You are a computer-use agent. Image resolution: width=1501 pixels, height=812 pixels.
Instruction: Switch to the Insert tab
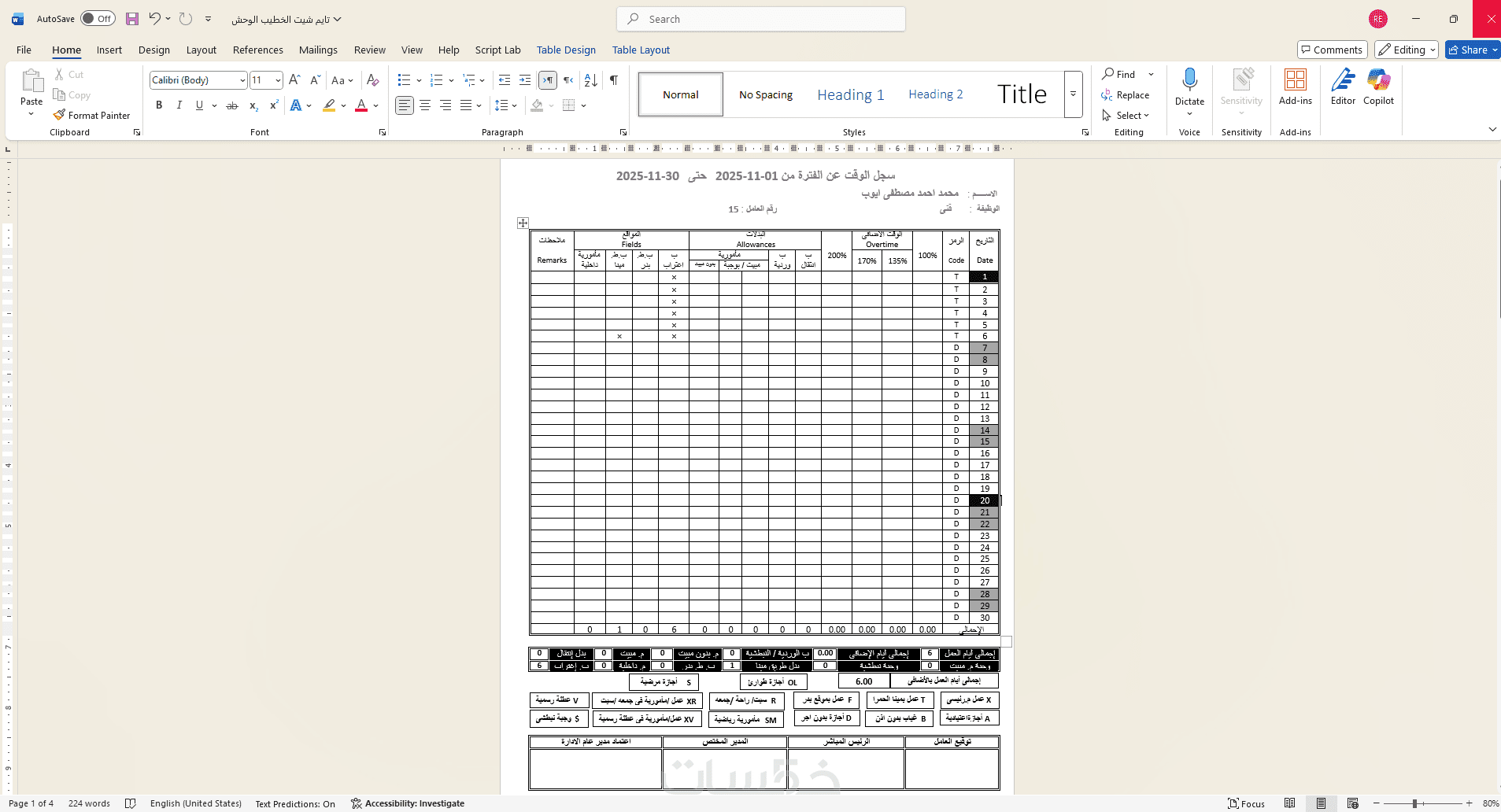109,50
